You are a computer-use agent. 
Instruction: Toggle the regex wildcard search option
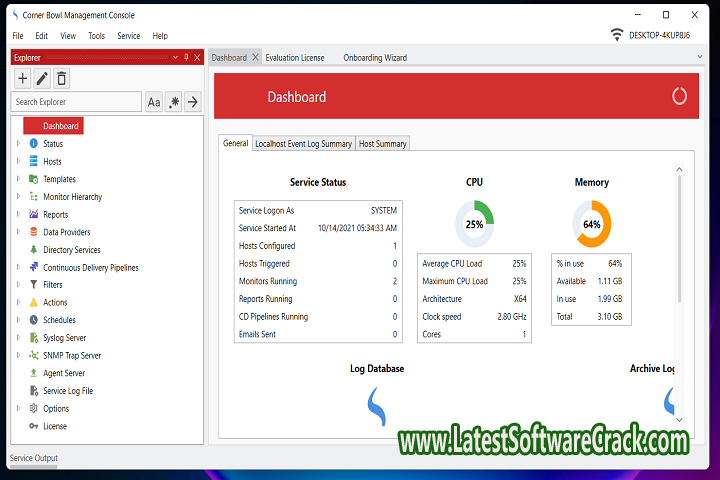click(173, 102)
